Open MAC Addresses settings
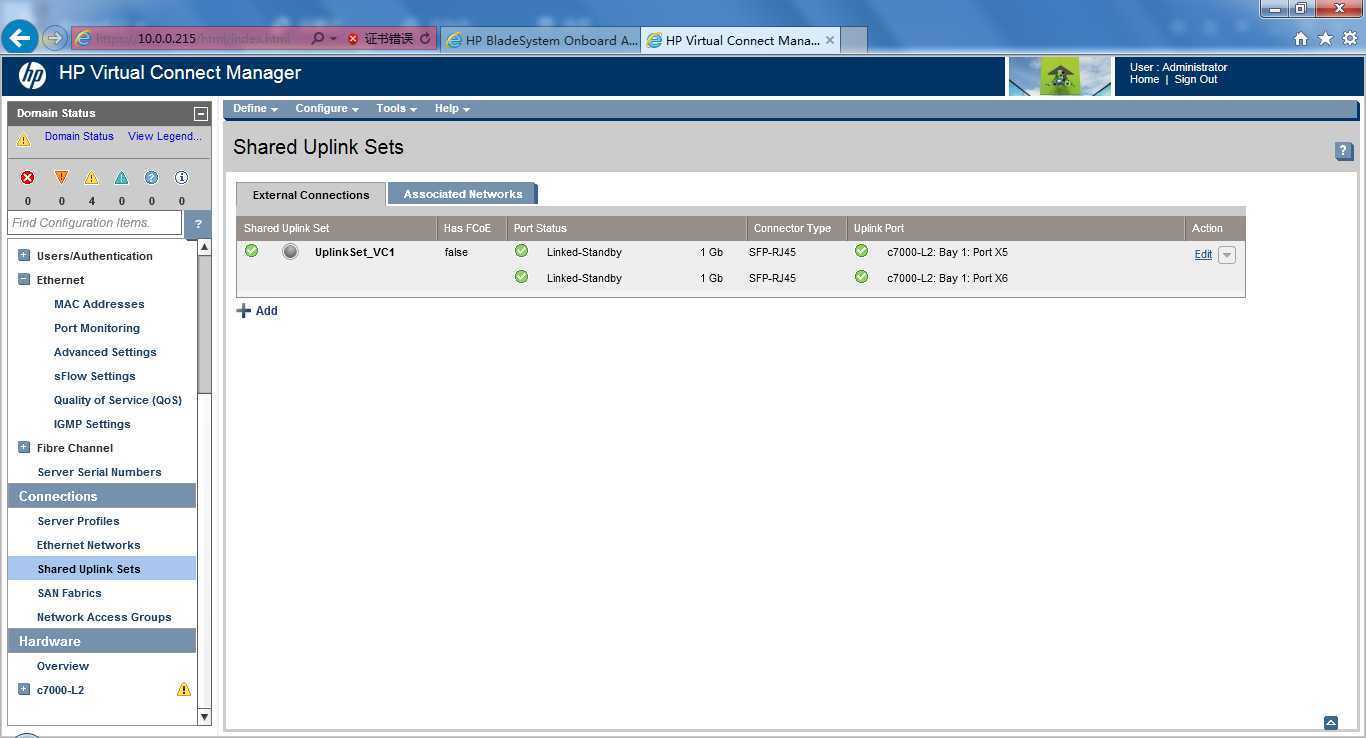 [99, 304]
